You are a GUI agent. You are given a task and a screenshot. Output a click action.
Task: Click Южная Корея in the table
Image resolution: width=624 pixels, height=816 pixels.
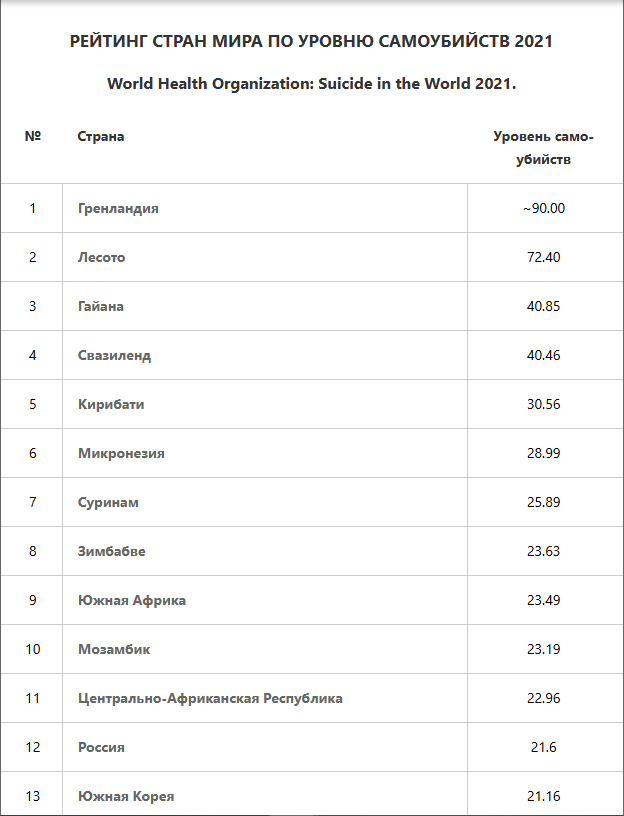126,796
